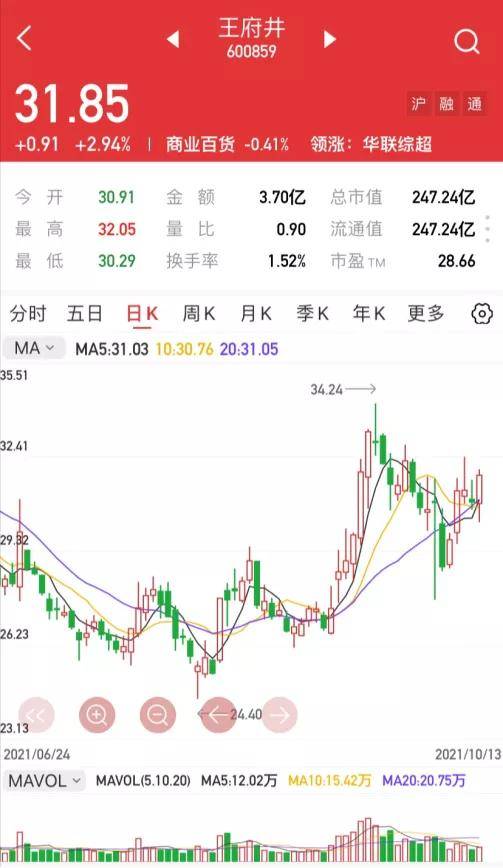Tap the end date 2021/10/13

(x=468, y=754)
